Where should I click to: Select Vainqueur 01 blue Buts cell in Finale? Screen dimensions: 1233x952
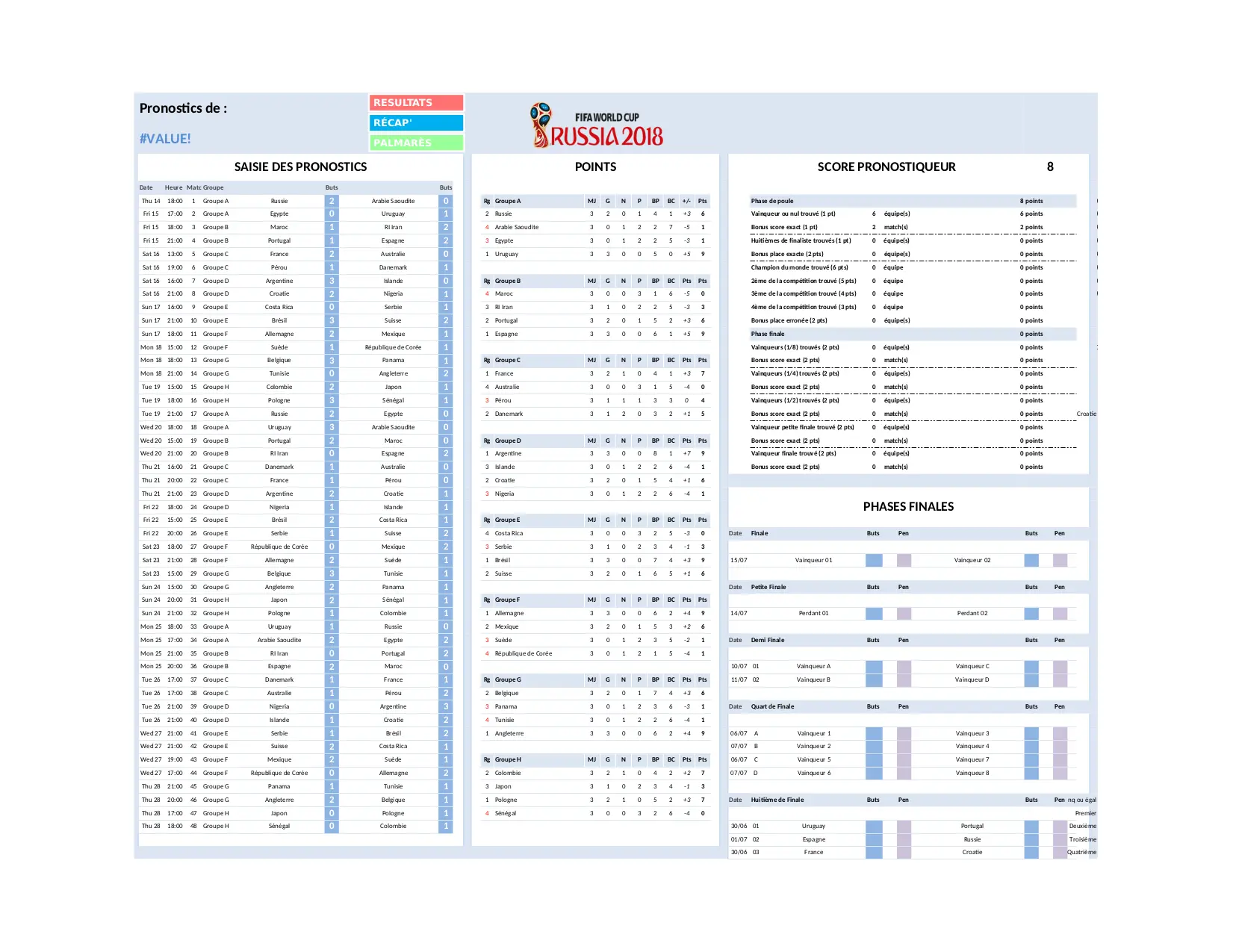point(873,560)
